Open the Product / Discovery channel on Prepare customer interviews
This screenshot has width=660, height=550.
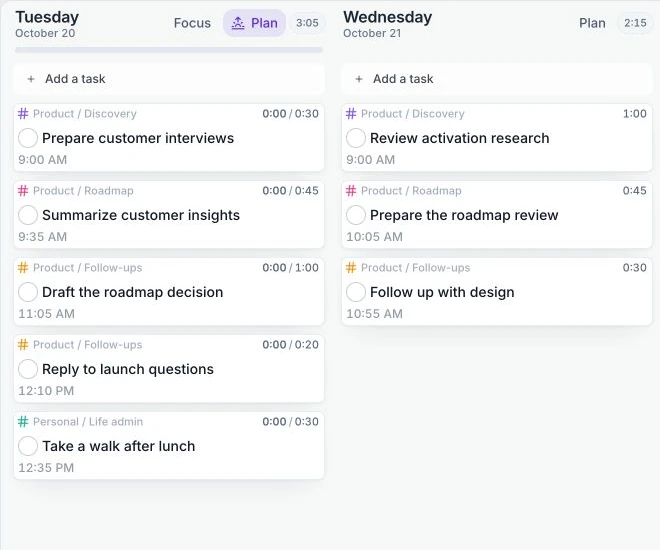85,114
